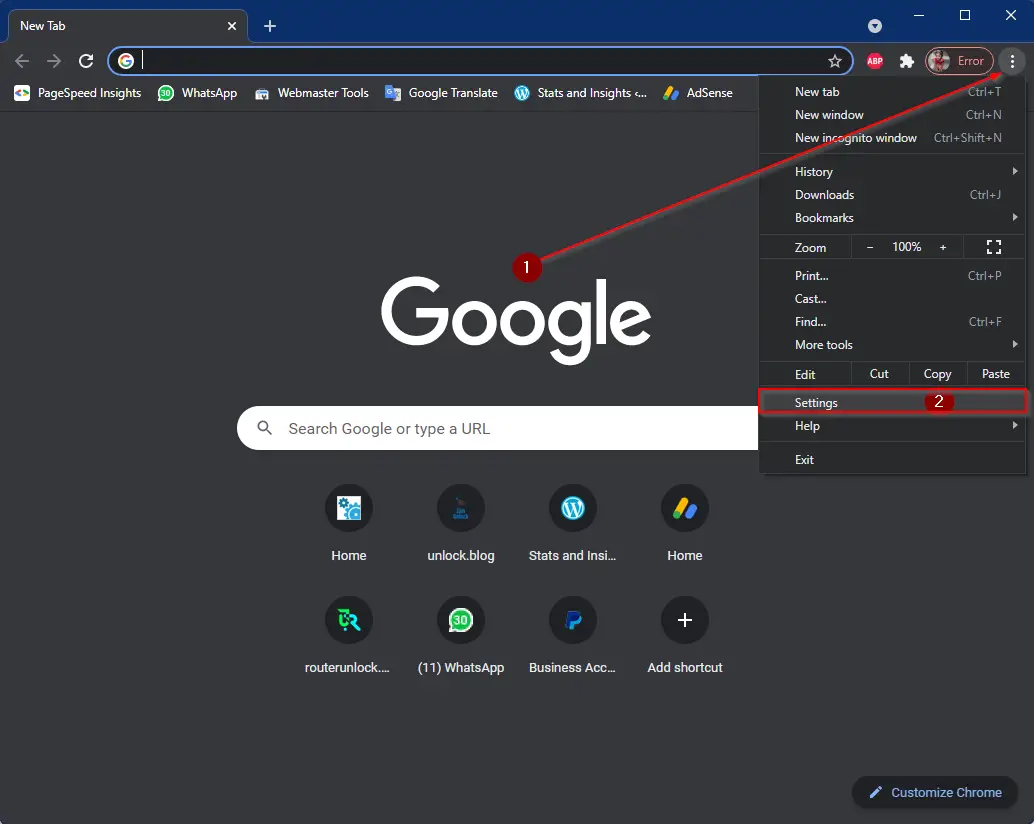1034x824 pixels.
Task: Open the AdBlock Plus extension
Action: 874,61
